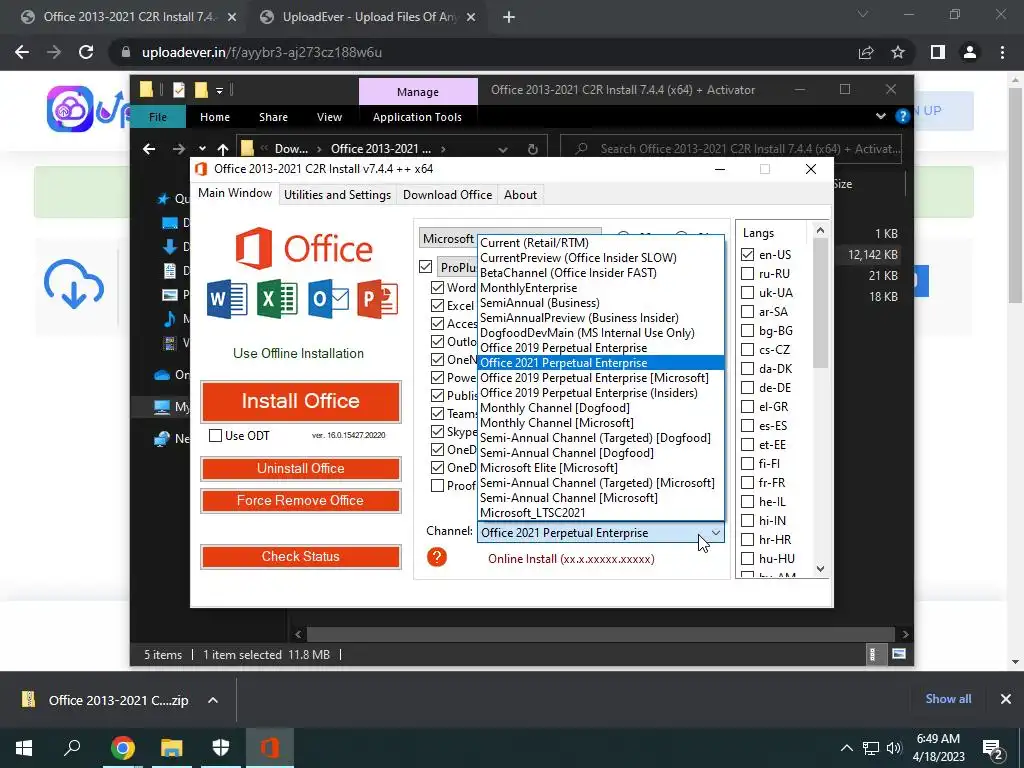Go back in Chrome
Screen dimensions: 1024x768
[x=22, y=52]
